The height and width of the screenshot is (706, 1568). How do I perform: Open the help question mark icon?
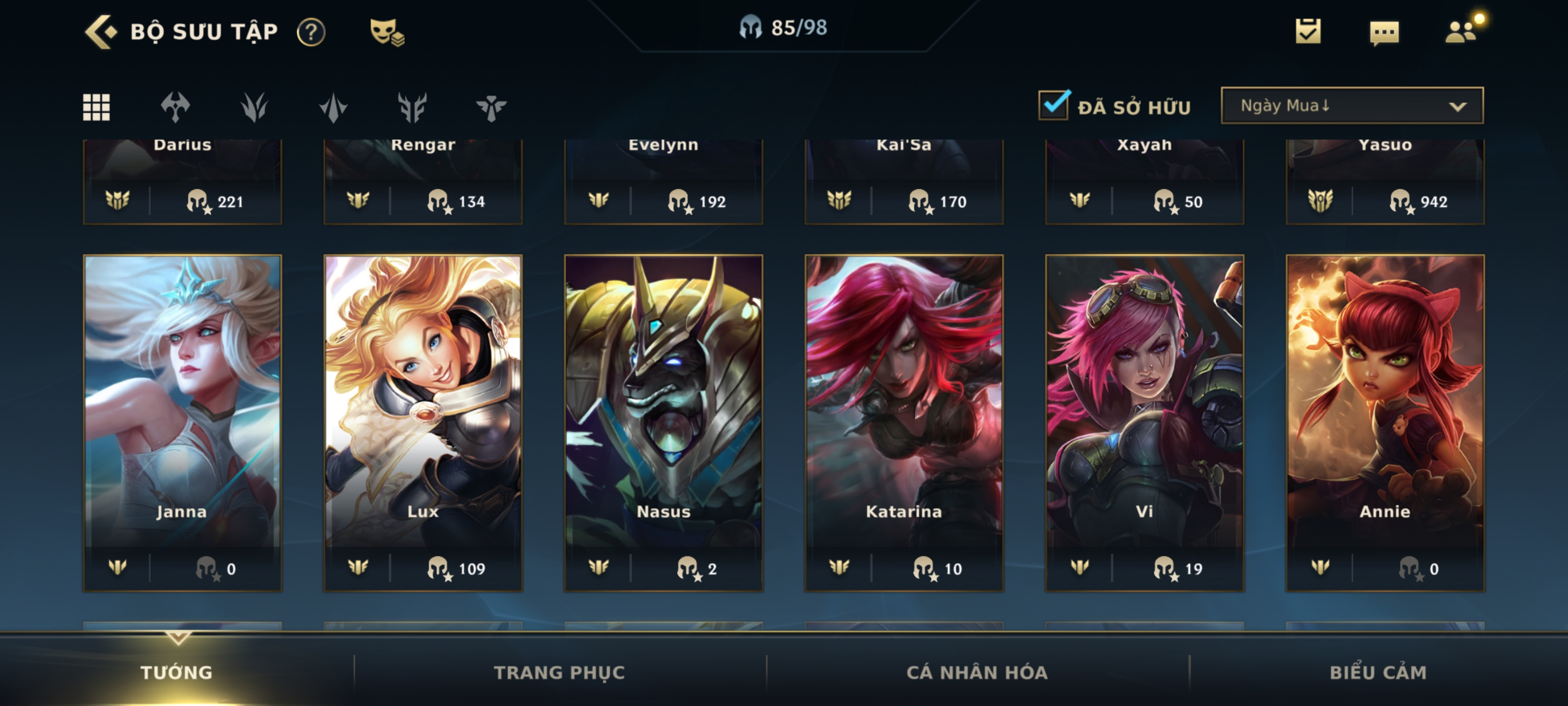tap(311, 32)
